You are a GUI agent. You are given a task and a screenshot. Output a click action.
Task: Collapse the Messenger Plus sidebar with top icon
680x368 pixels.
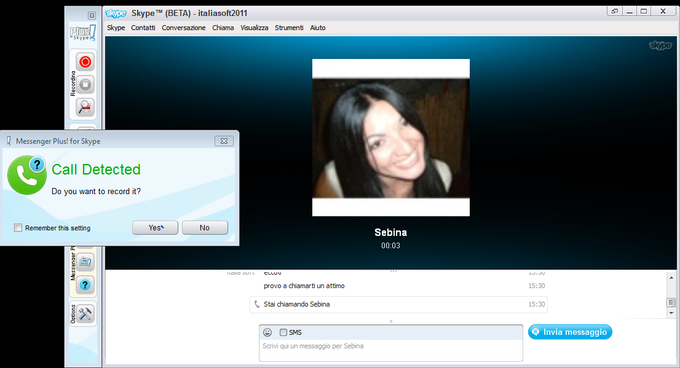[x=92, y=16]
